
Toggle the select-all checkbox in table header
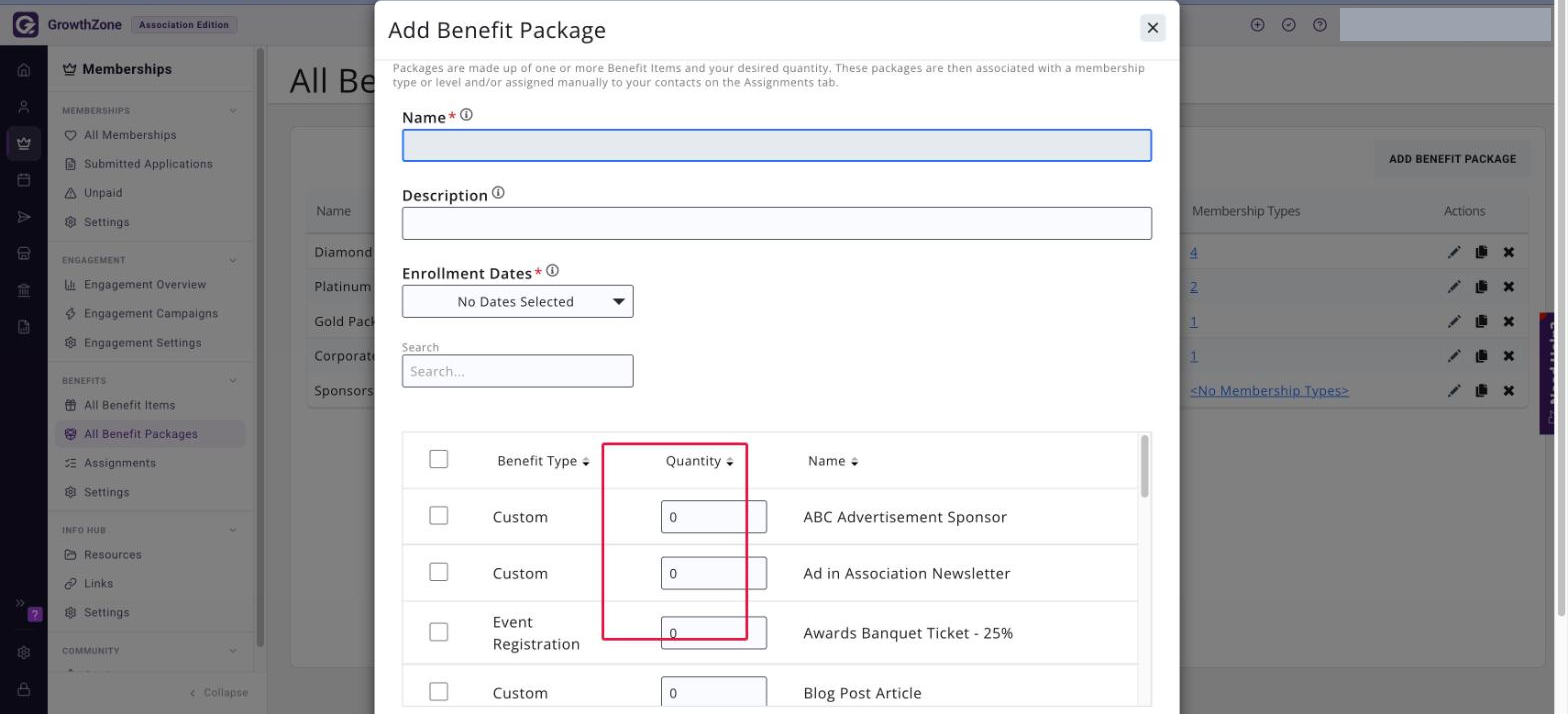(x=438, y=459)
